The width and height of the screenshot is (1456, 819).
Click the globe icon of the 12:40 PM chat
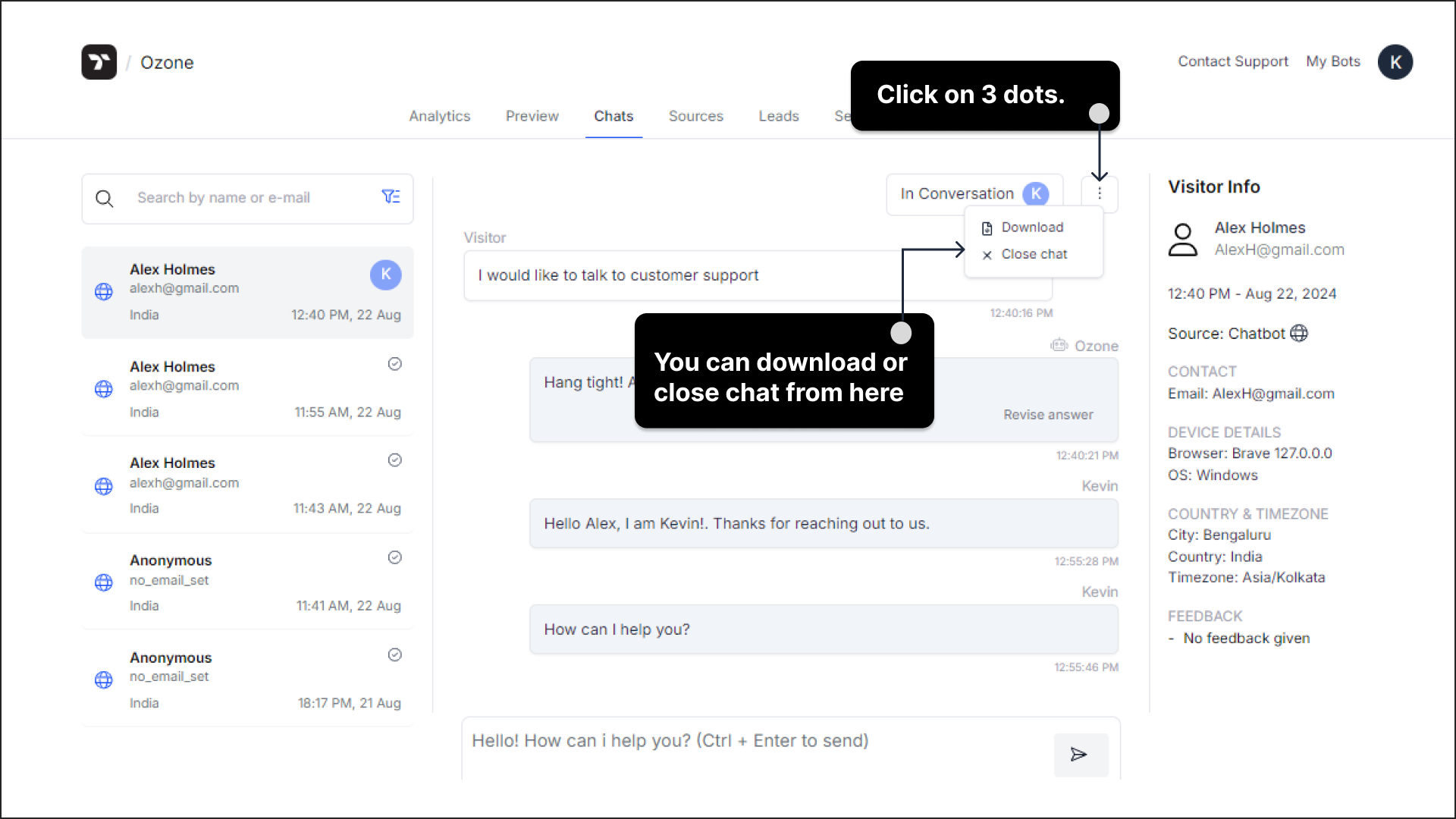point(104,292)
